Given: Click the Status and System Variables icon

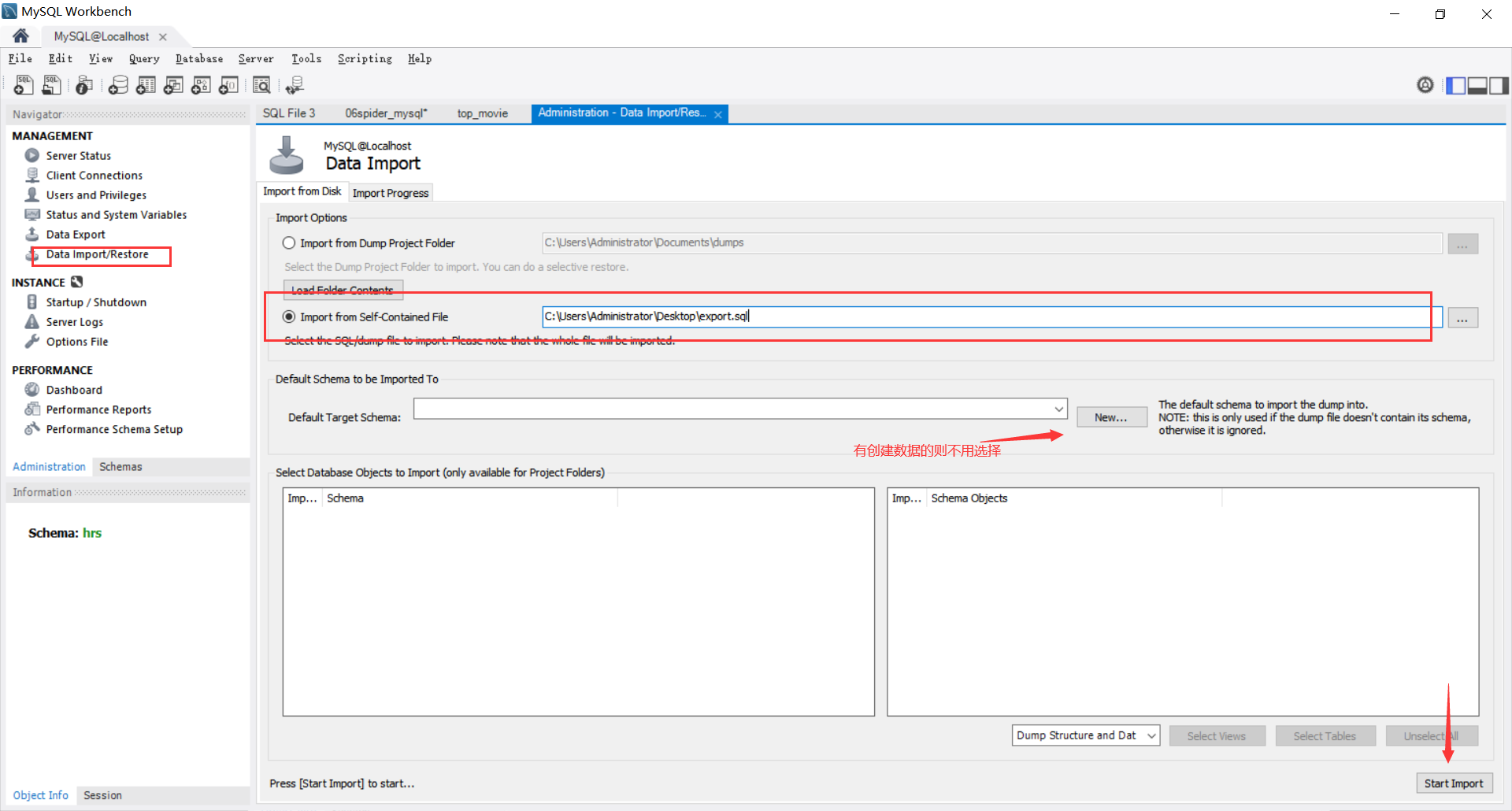Looking at the screenshot, I should click(x=32, y=214).
